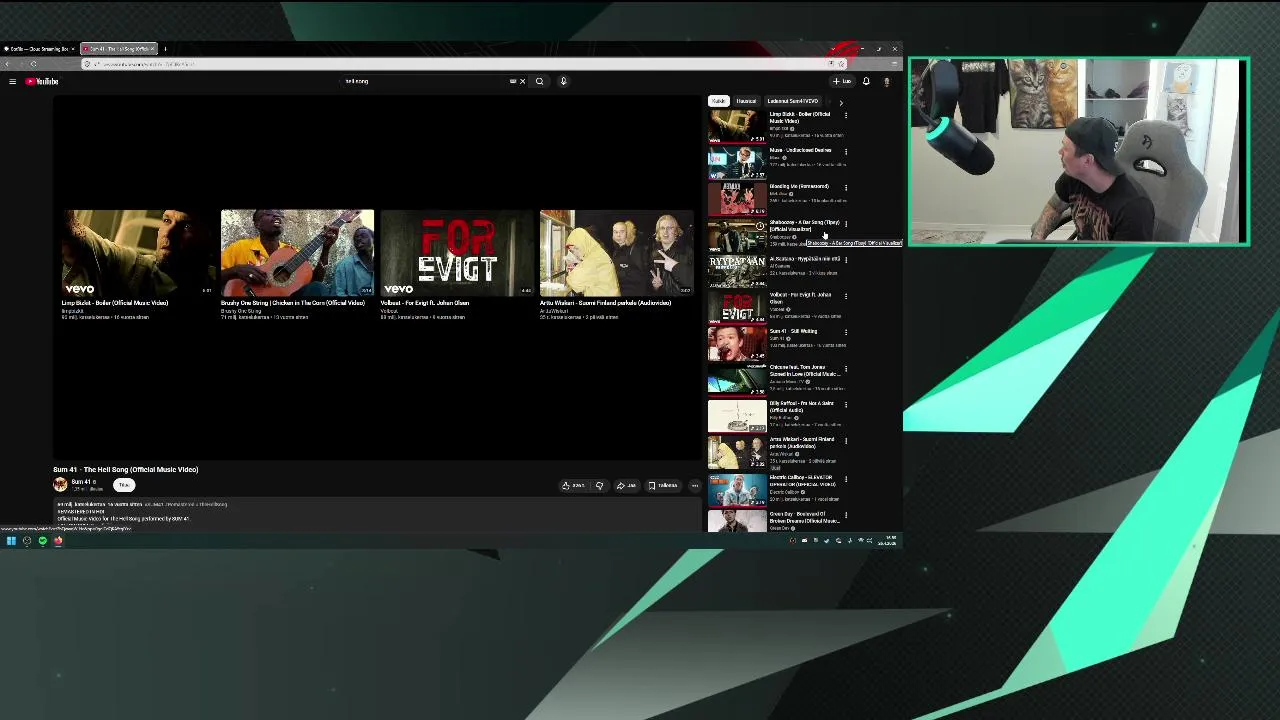Expand the video description box
Screen dimensions: 1280x720
click(x=378, y=513)
